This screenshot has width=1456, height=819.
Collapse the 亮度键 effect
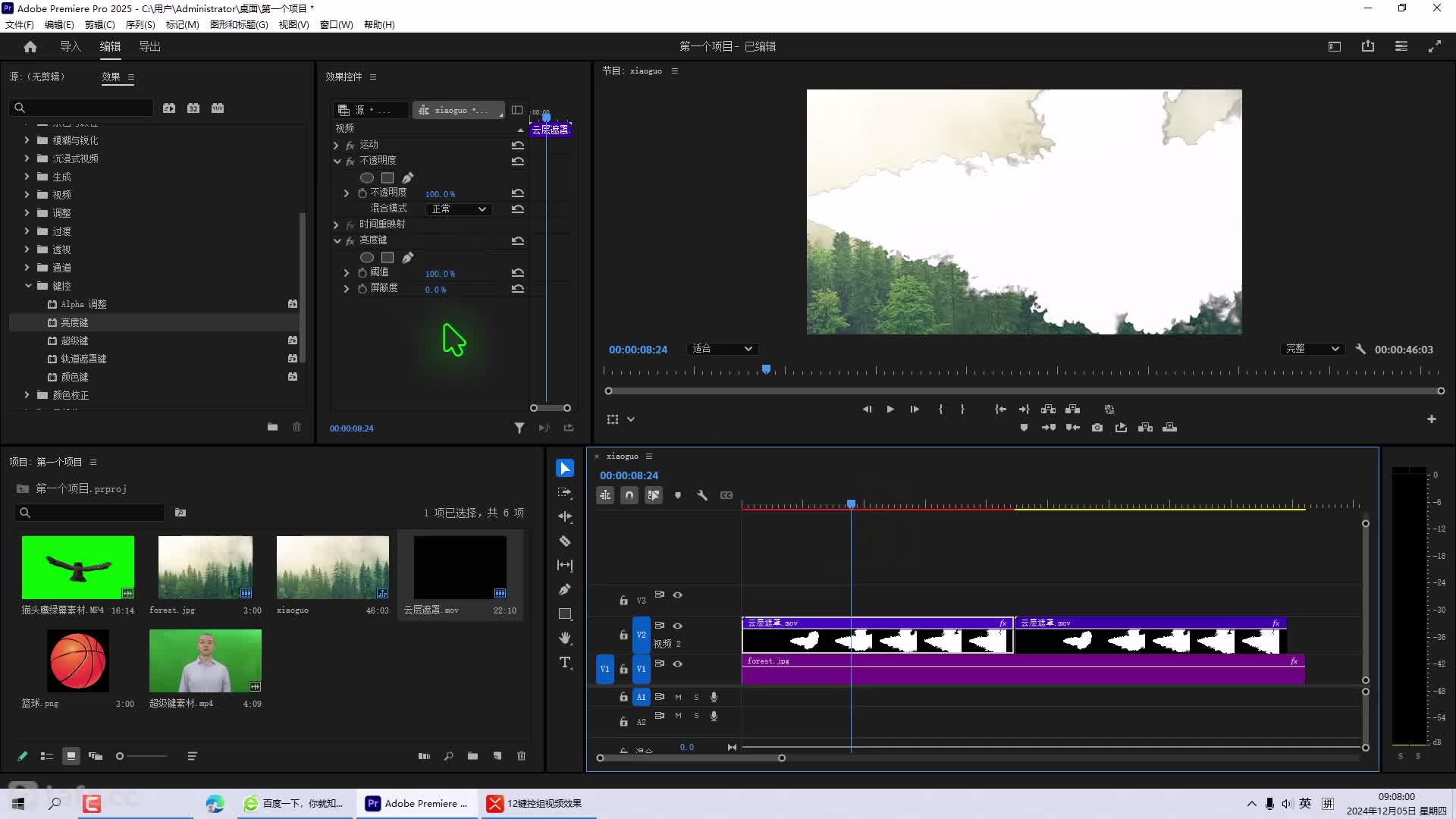pyautogui.click(x=337, y=241)
